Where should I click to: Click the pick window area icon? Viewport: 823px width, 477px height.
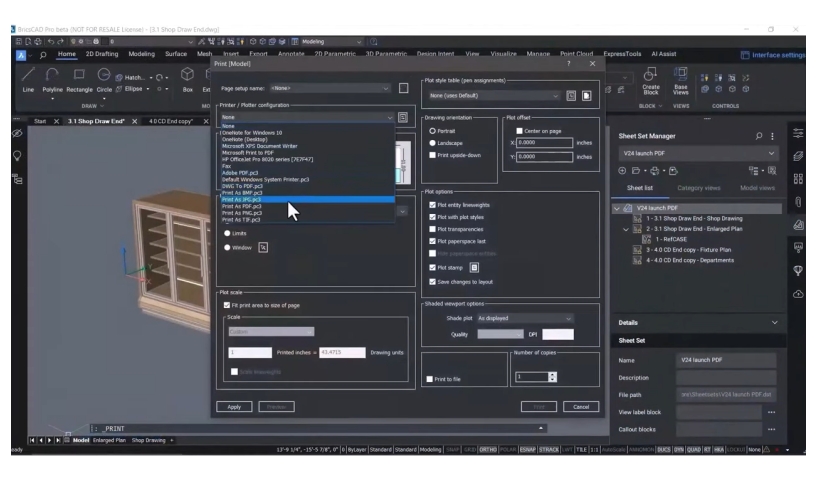(x=264, y=247)
